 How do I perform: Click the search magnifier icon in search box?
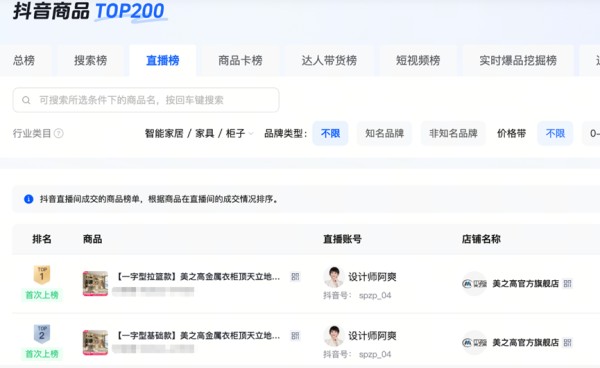pos(26,100)
